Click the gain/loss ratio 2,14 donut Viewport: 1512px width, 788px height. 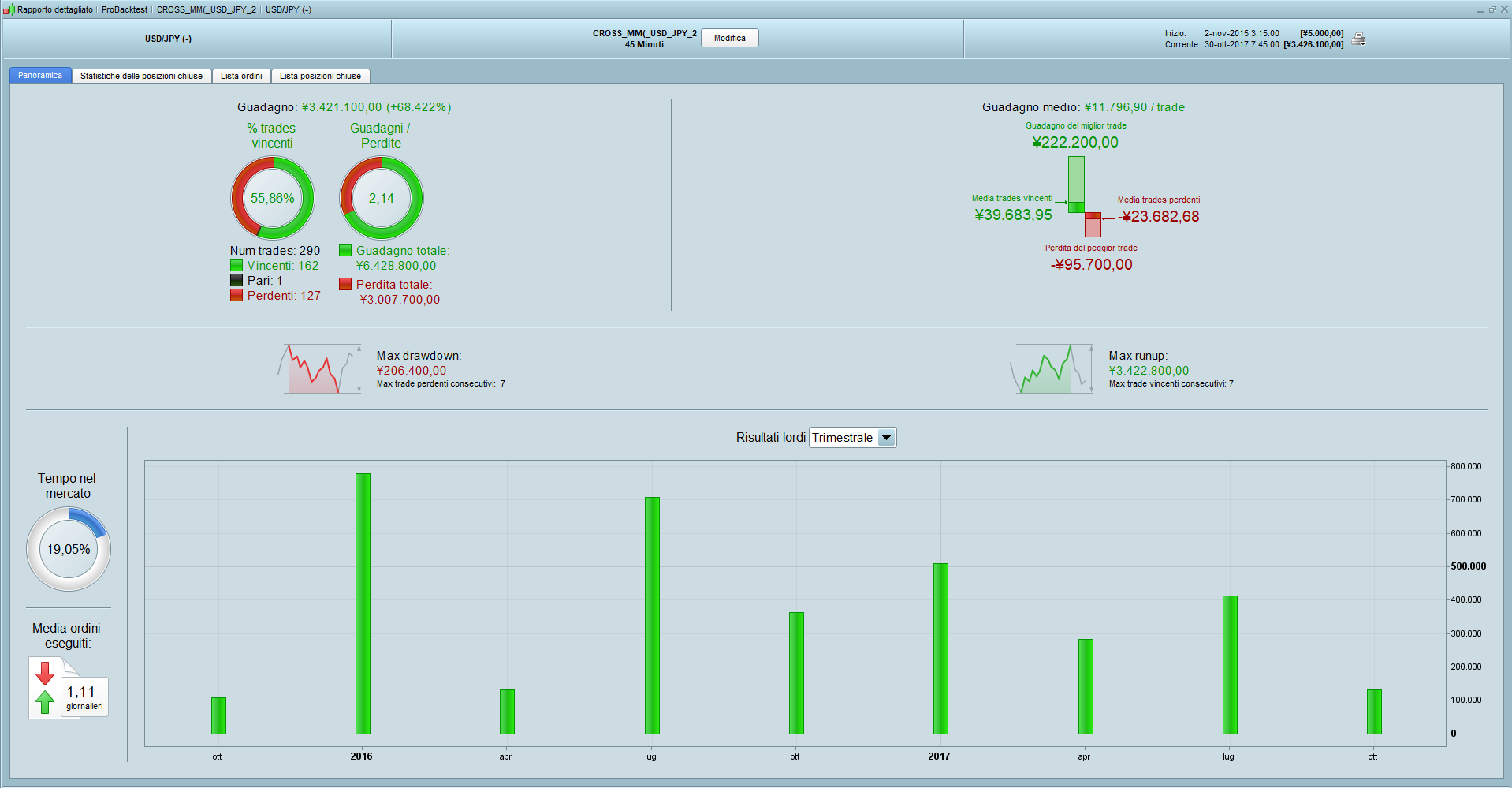[382, 198]
